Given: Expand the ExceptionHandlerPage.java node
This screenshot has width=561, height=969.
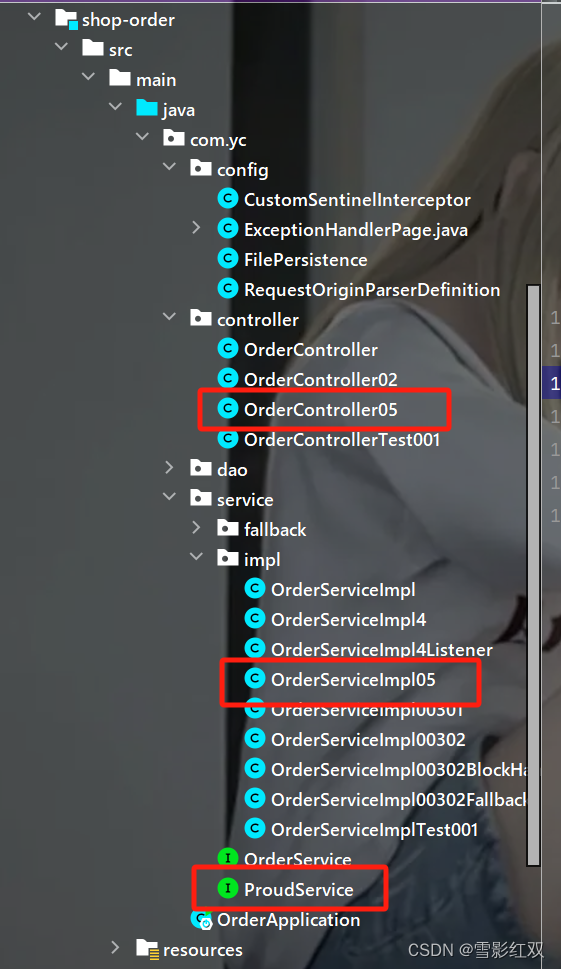Looking at the screenshot, I should point(196,228).
